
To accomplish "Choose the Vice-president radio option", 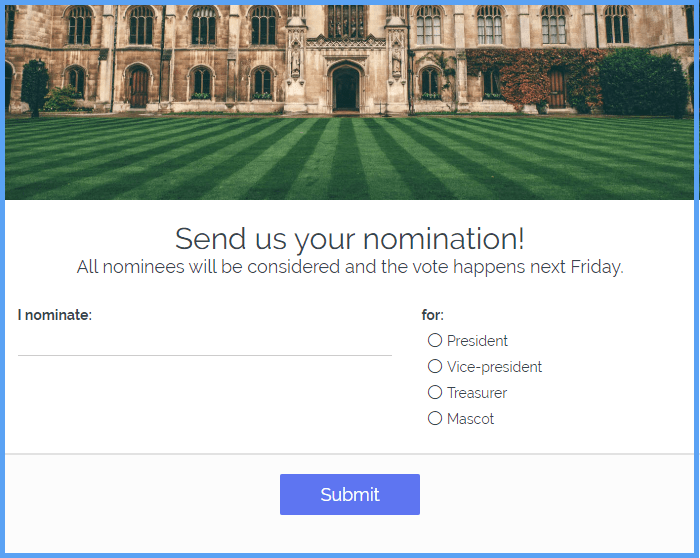I will point(435,367).
